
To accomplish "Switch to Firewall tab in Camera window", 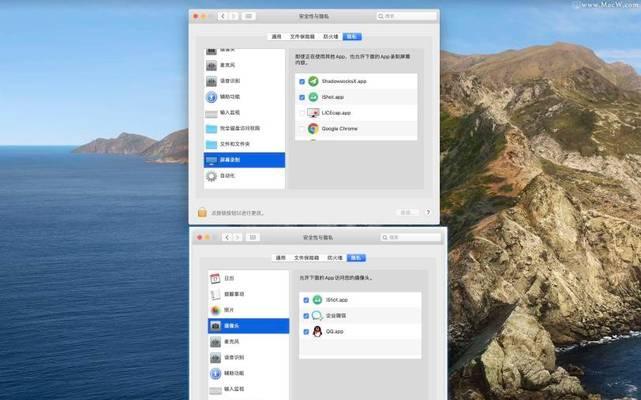I will (335, 258).
